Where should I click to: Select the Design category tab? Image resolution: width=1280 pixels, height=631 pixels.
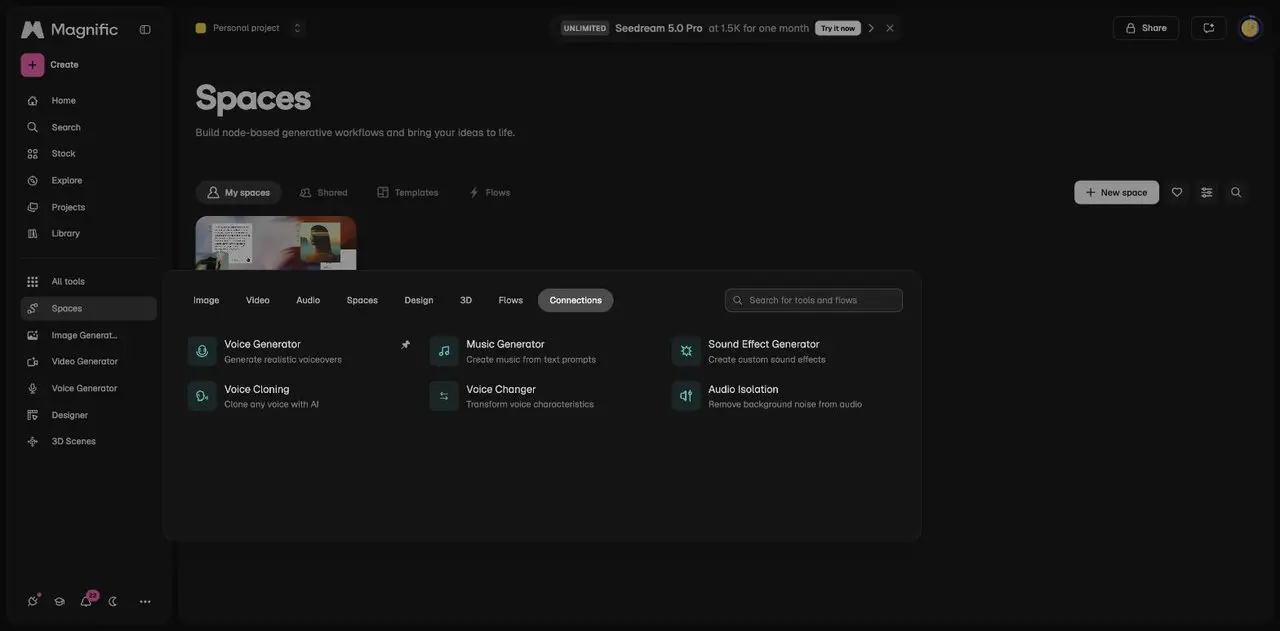[419, 300]
